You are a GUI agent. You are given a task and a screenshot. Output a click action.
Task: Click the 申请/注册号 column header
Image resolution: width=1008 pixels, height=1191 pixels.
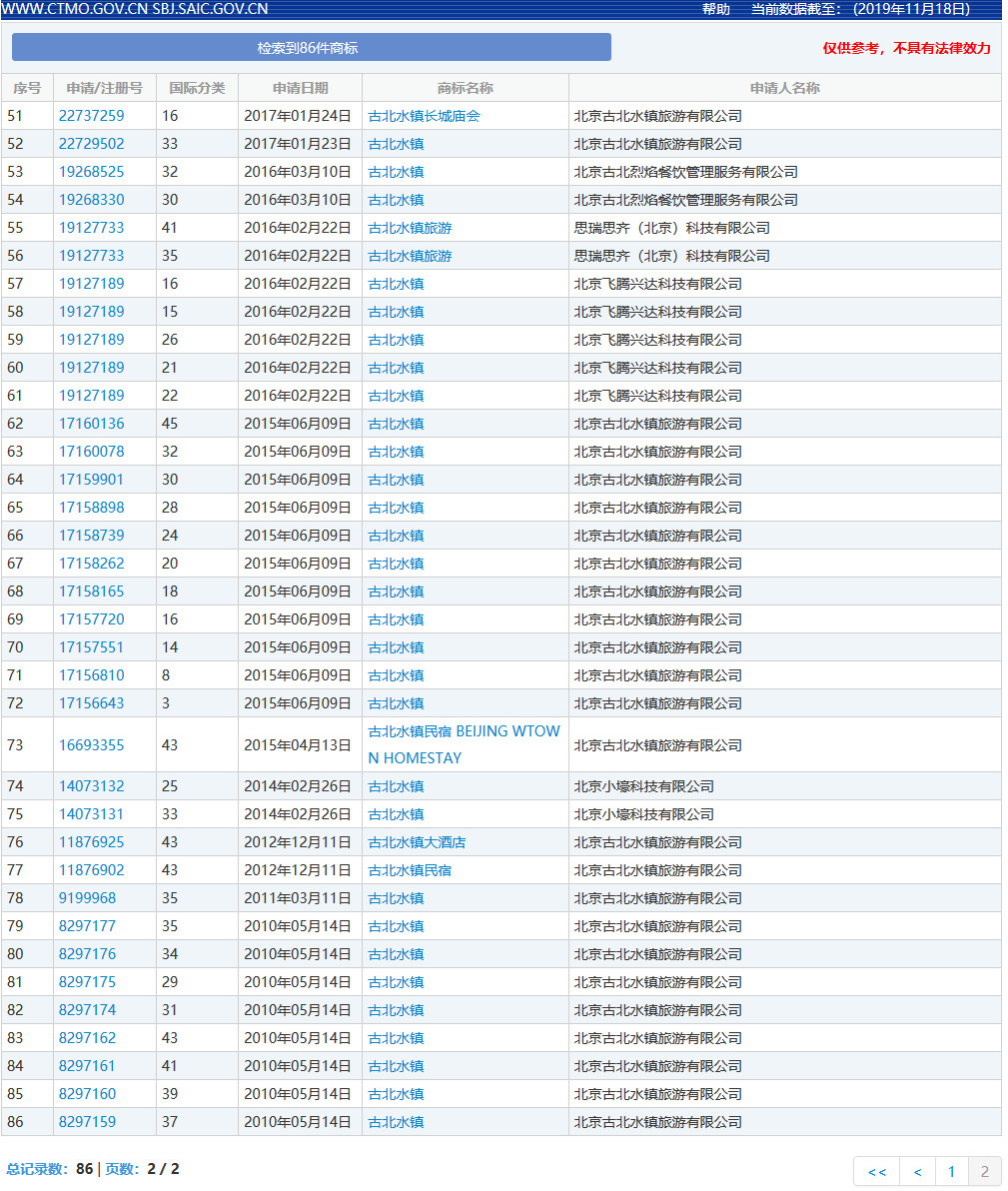tap(104, 88)
